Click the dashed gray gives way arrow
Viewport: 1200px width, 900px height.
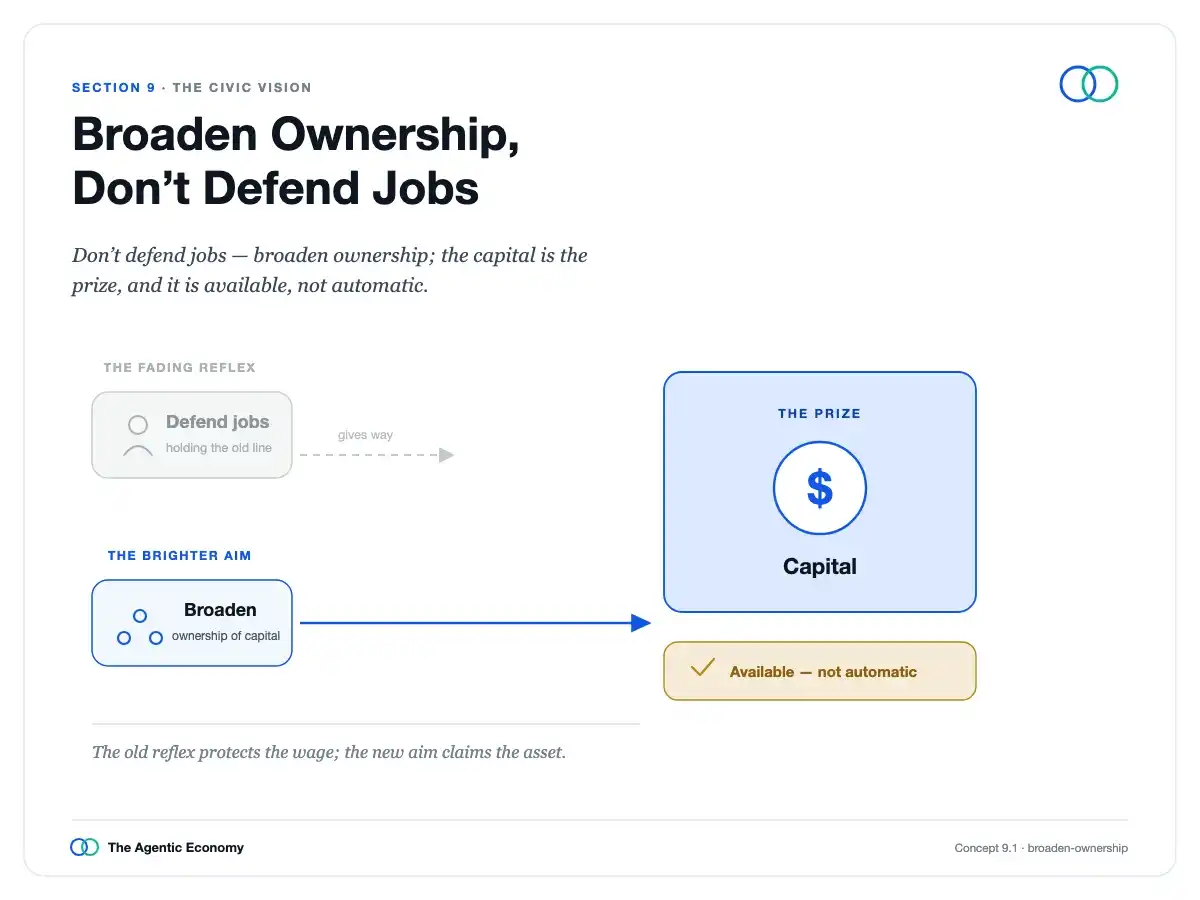tap(377, 455)
